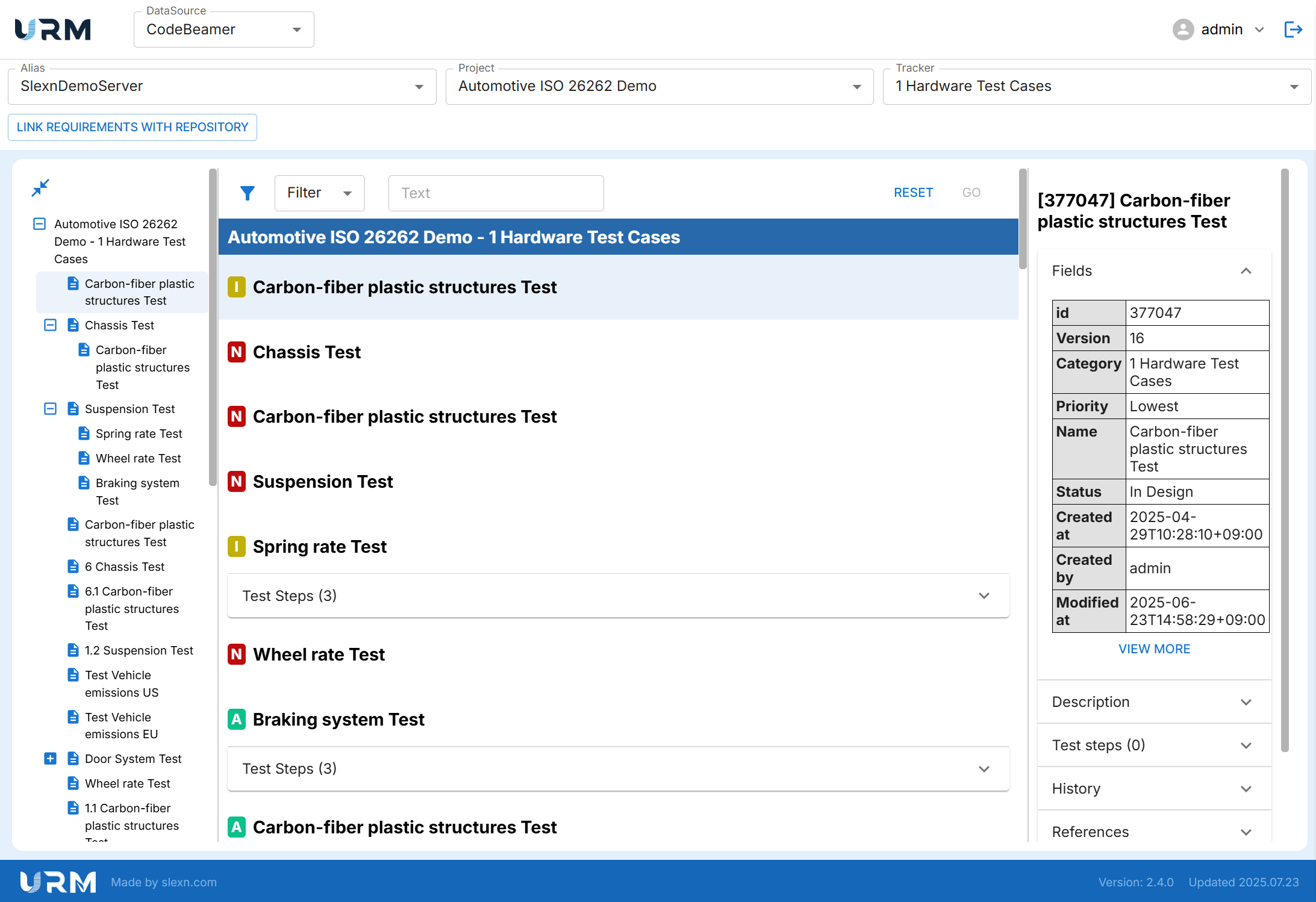Expand Test Steps (3) under Braking system Test

(x=618, y=768)
